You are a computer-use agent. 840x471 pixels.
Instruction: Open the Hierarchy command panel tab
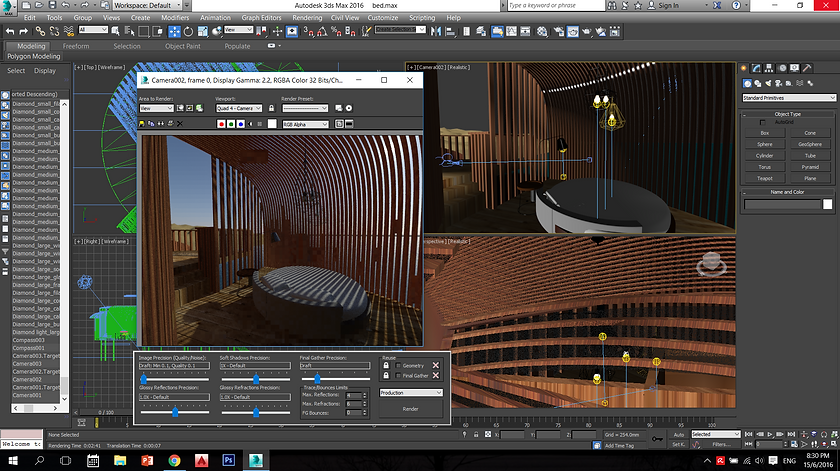pyautogui.click(x=769, y=68)
